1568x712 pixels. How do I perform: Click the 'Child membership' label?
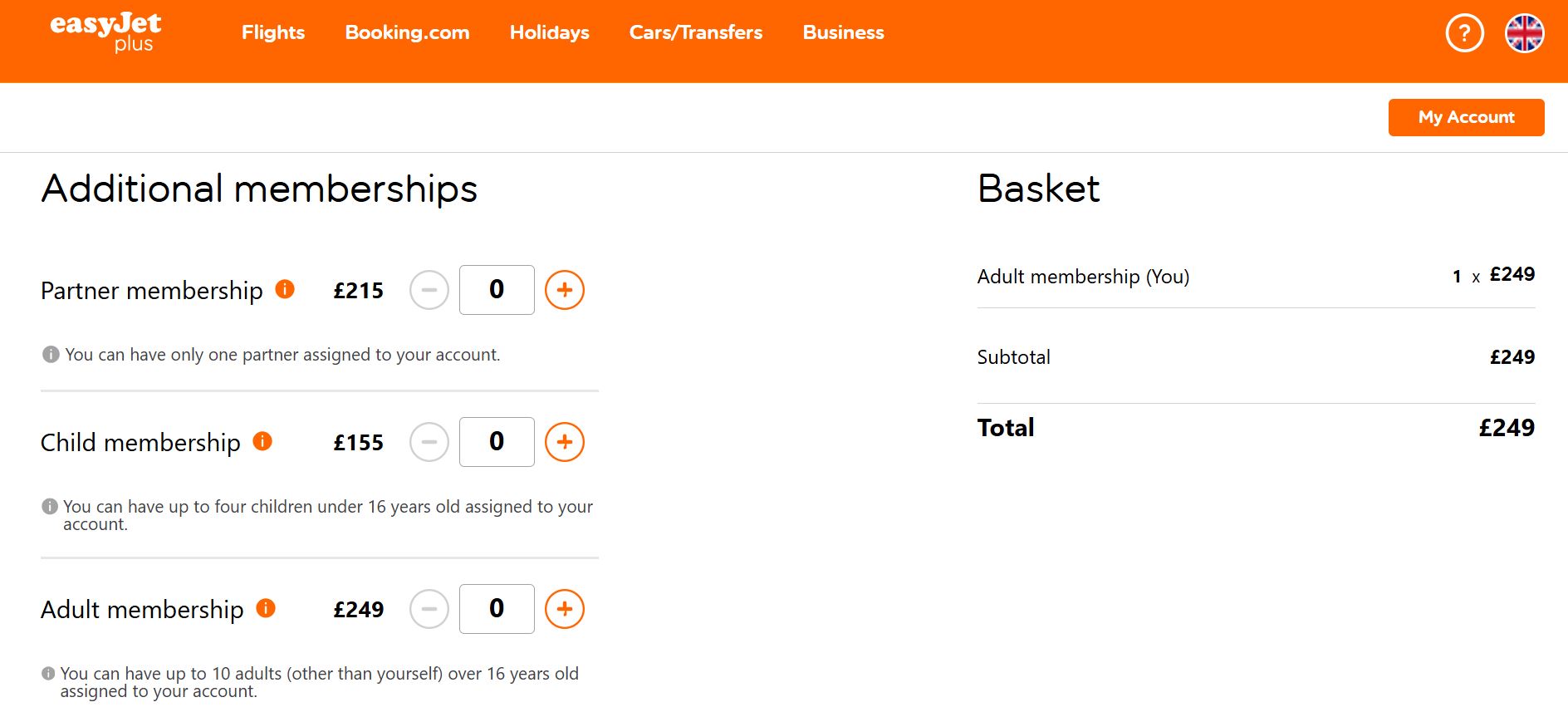pyautogui.click(x=140, y=443)
